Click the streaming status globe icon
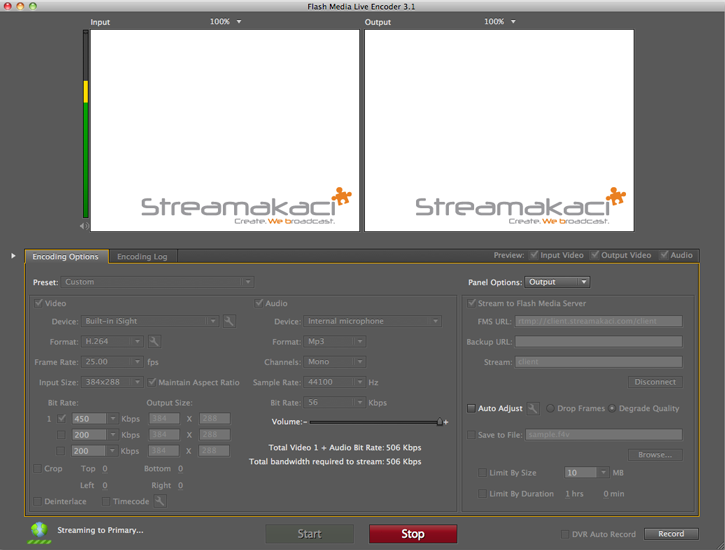Viewport: 725px width, 550px height. 39,532
